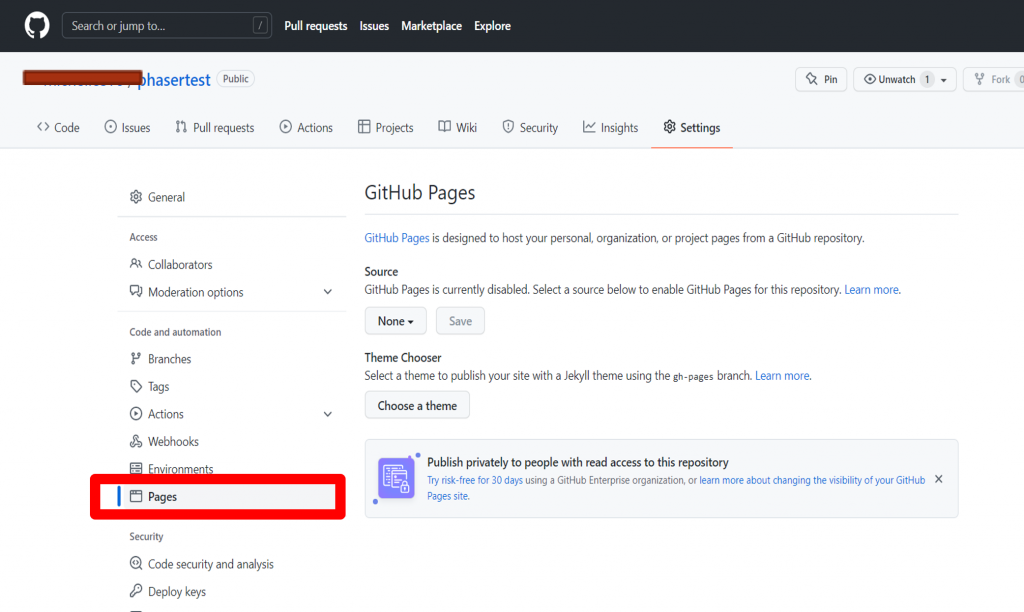
Task: Fork the repository
Action: click(x=994, y=79)
